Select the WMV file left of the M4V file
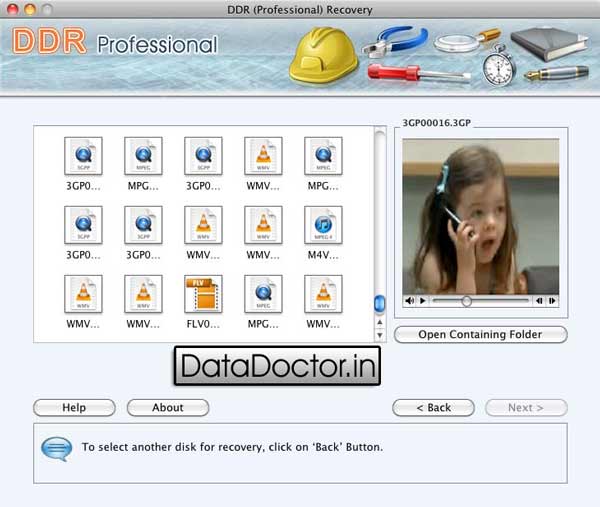 tap(263, 225)
